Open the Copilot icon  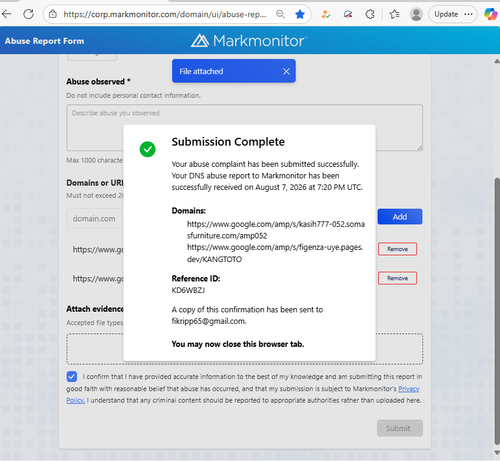(491, 14)
